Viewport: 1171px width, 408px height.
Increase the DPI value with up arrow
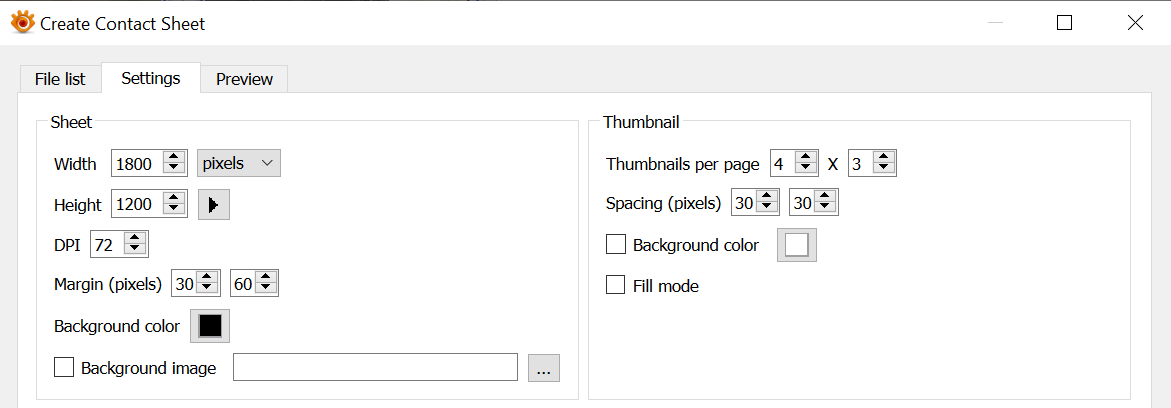pos(135,238)
